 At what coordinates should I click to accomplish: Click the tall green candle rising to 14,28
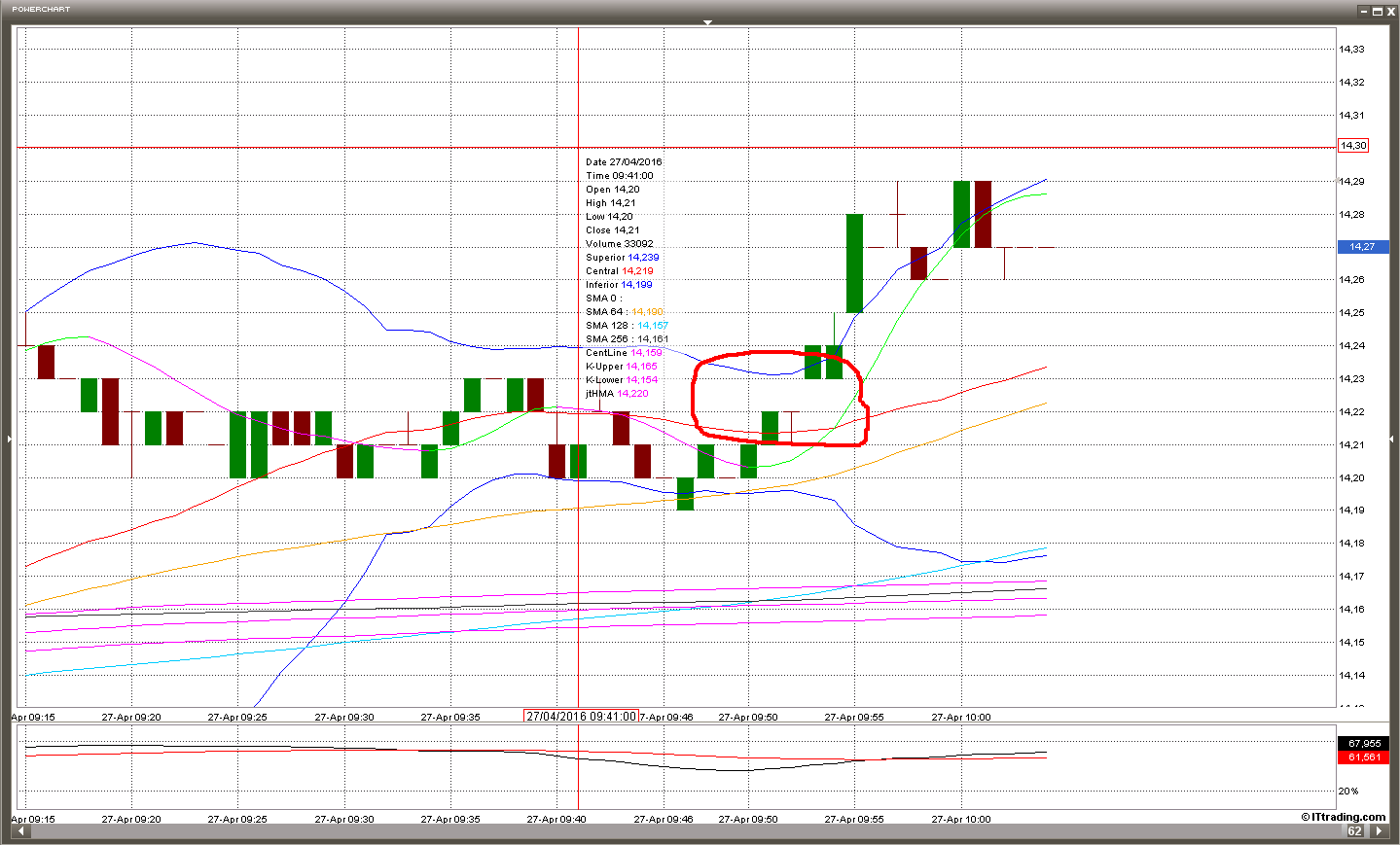(x=854, y=264)
